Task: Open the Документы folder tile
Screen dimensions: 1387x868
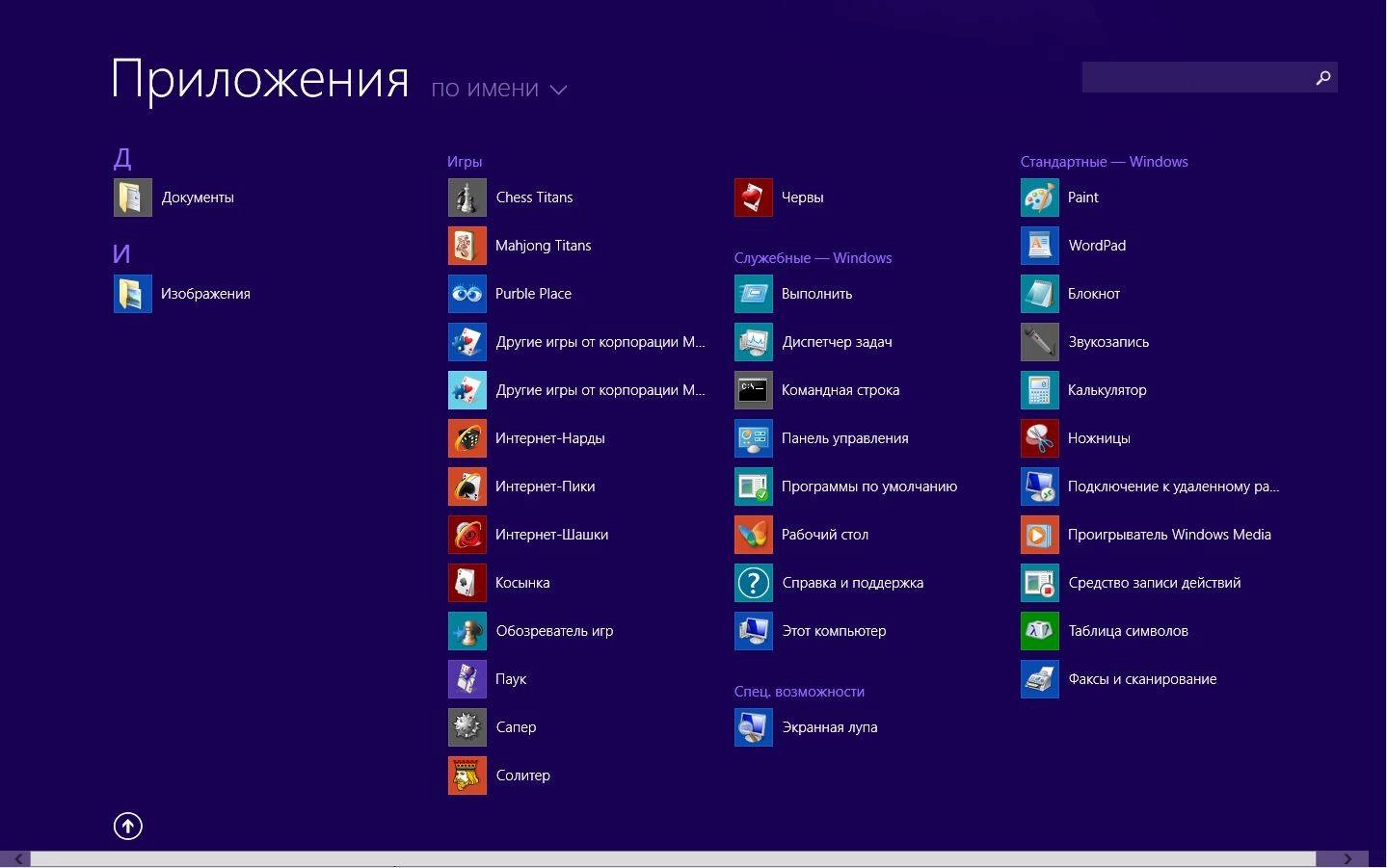Action: (x=174, y=197)
